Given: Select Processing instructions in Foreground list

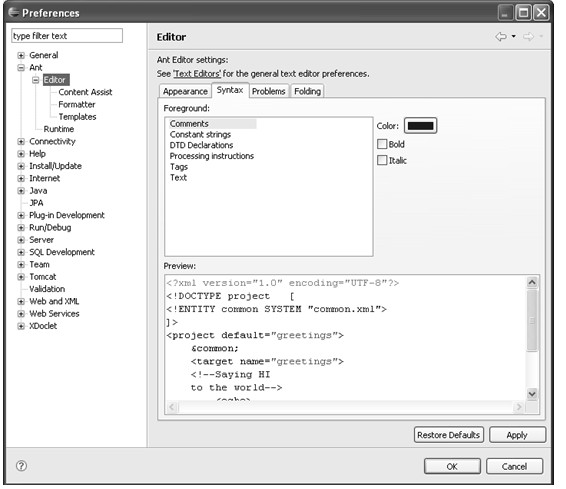Looking at the screenshot, I should pyautogui.click(x=212, y=156).
